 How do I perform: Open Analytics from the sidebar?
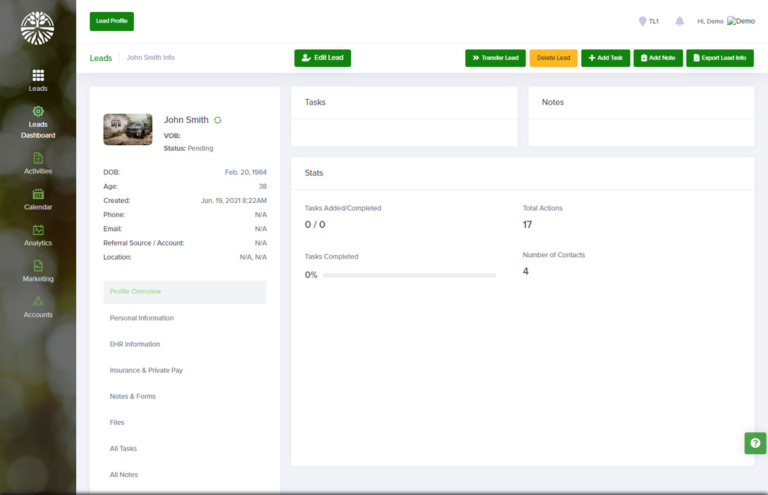(38, 230)
